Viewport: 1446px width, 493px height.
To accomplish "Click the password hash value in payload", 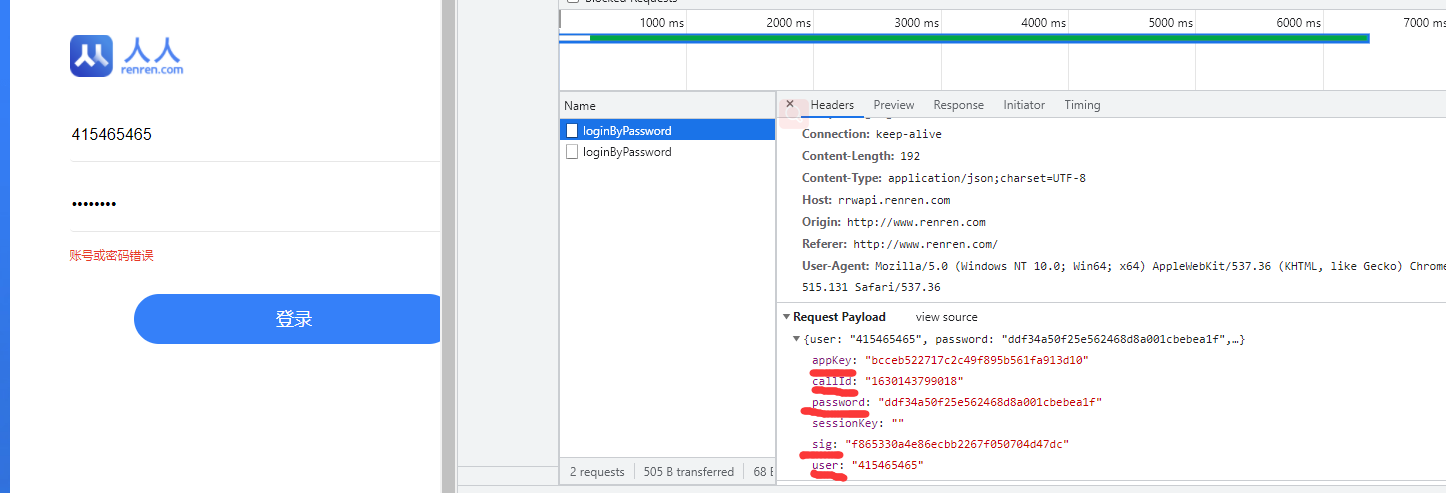I will point(990,402).
